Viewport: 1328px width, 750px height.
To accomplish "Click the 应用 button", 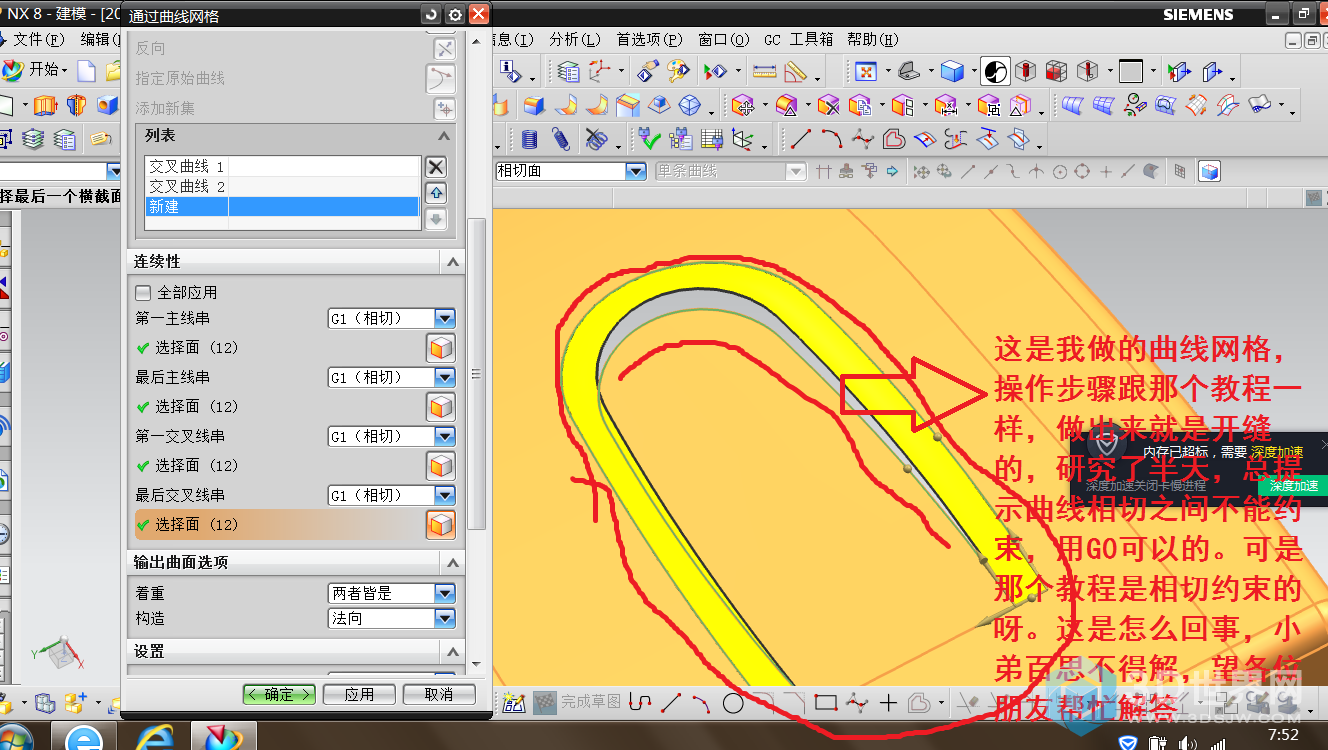I will (x=359, y=694).
